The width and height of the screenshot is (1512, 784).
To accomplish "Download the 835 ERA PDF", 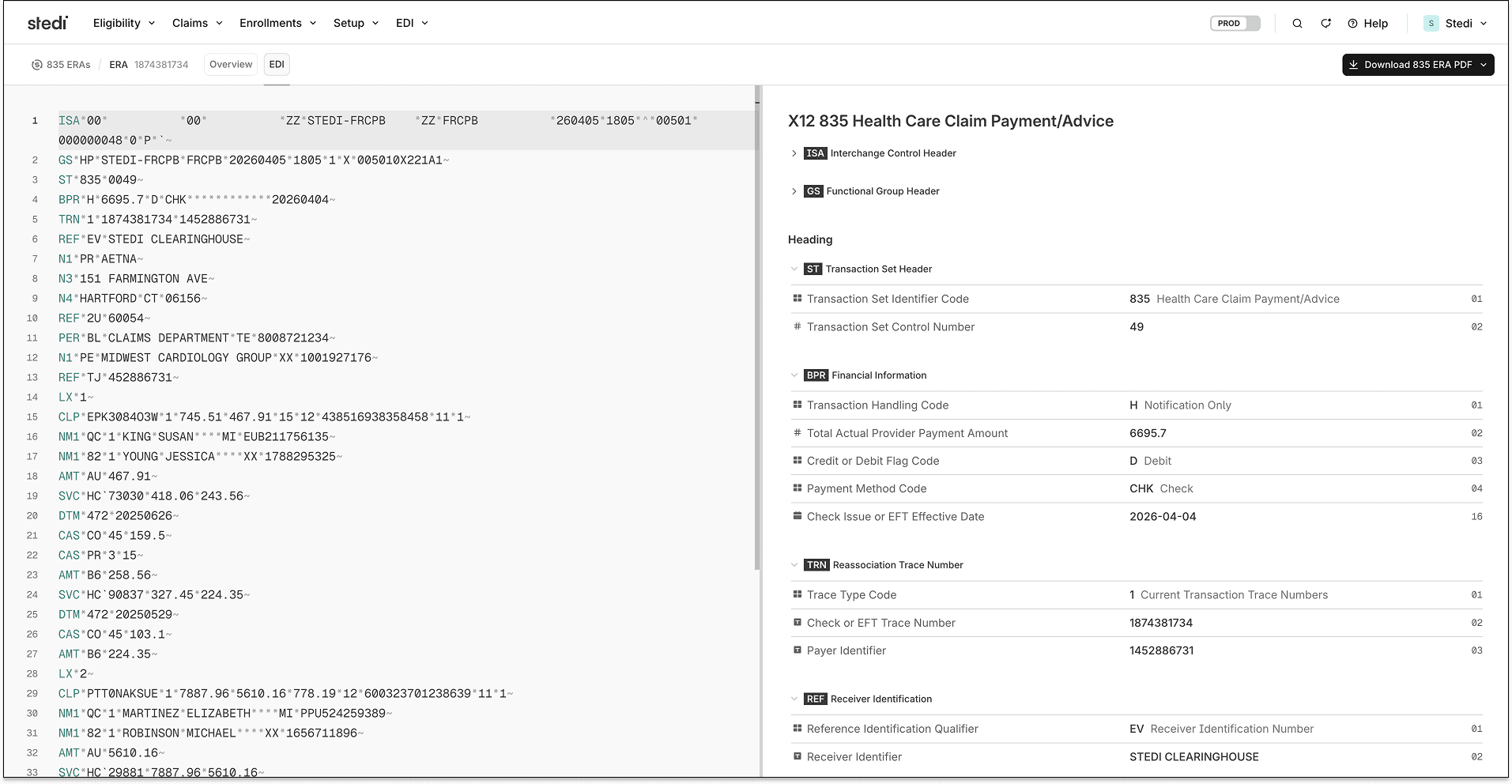I will (1418, 65).
